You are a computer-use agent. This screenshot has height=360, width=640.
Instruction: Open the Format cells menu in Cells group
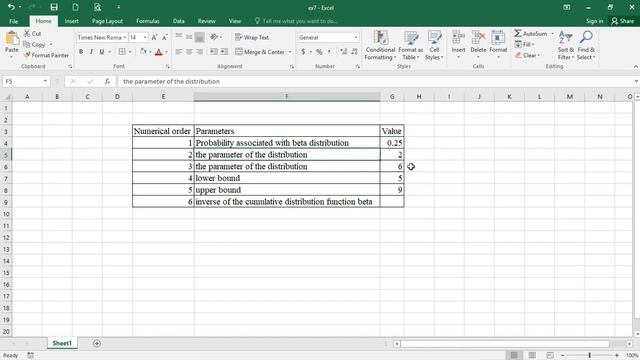[498, 44]
